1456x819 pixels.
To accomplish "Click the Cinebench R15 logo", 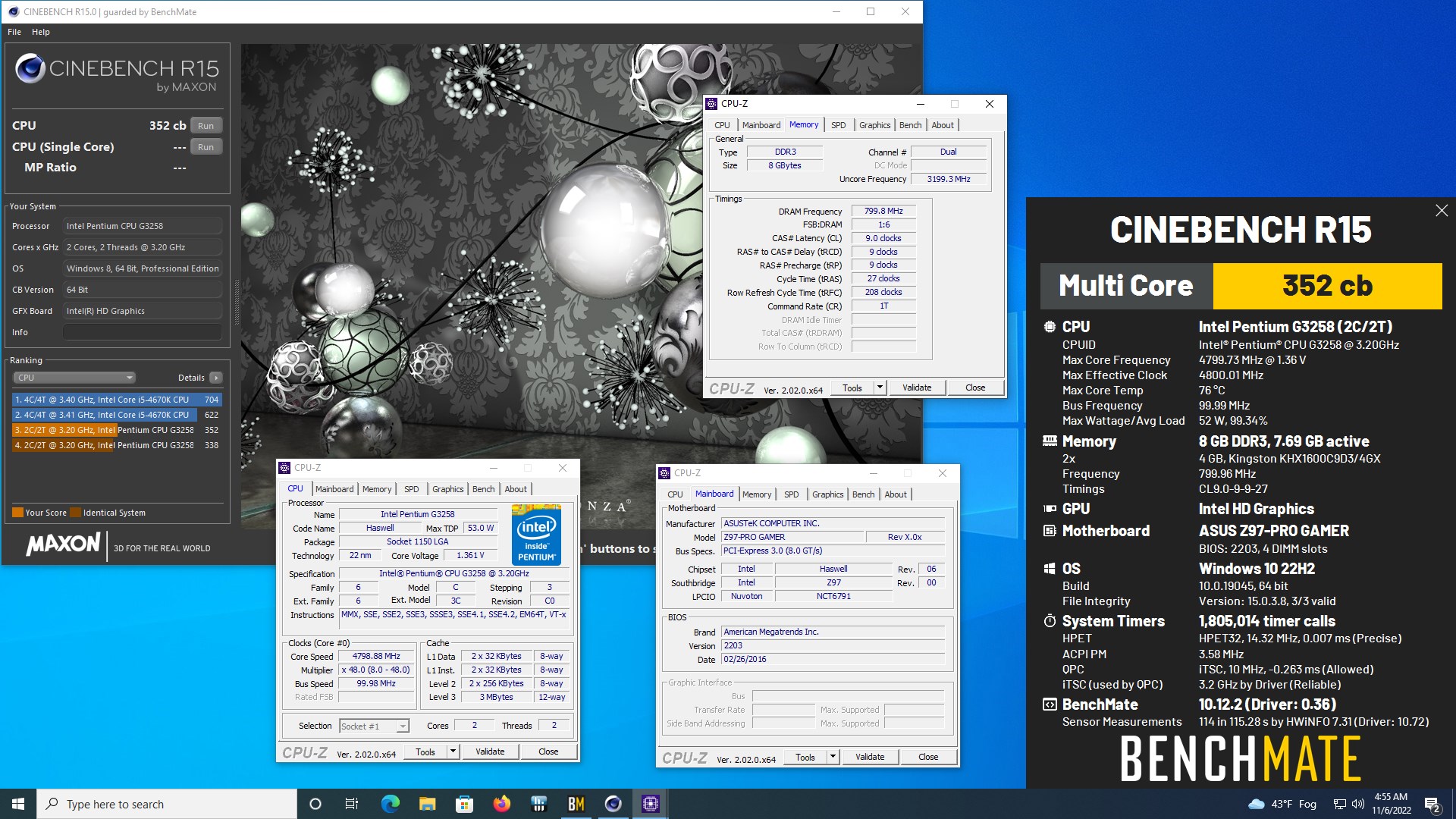I will point(117,73).
